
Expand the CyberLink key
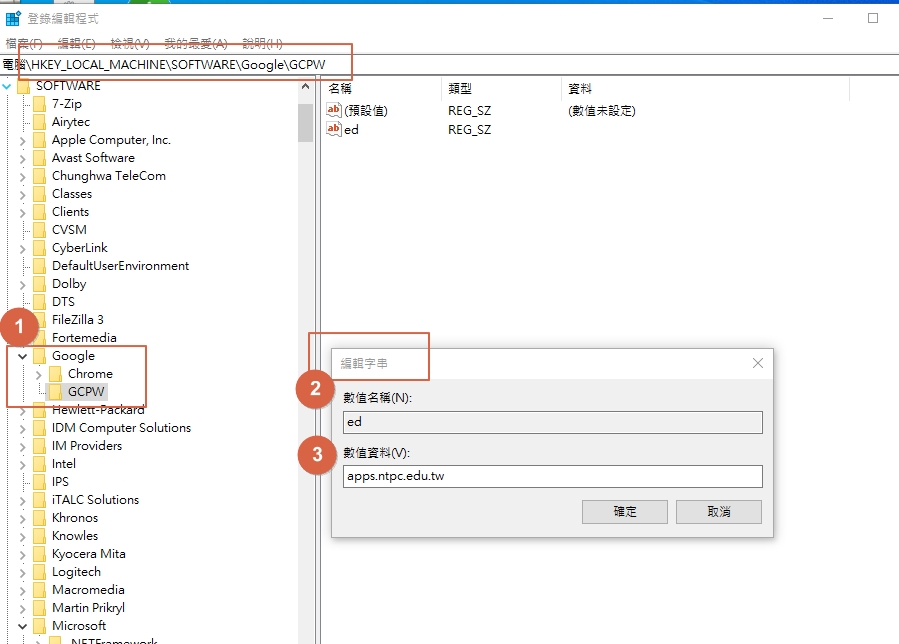22,248
